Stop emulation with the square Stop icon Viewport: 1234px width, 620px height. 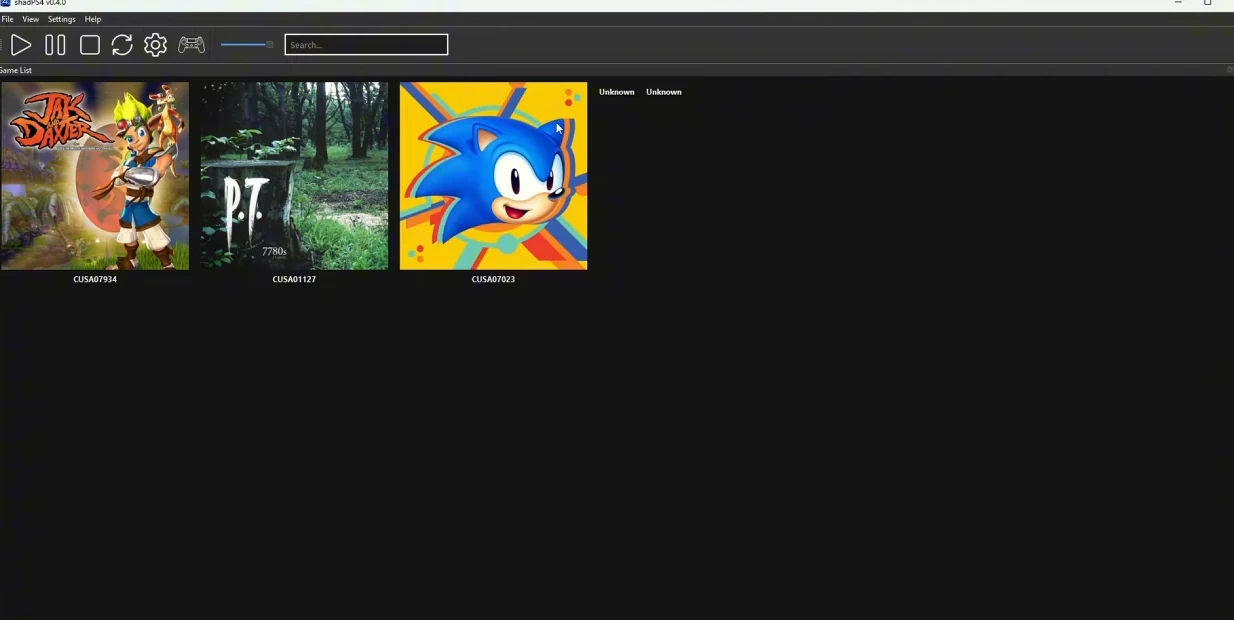point(89,45)
